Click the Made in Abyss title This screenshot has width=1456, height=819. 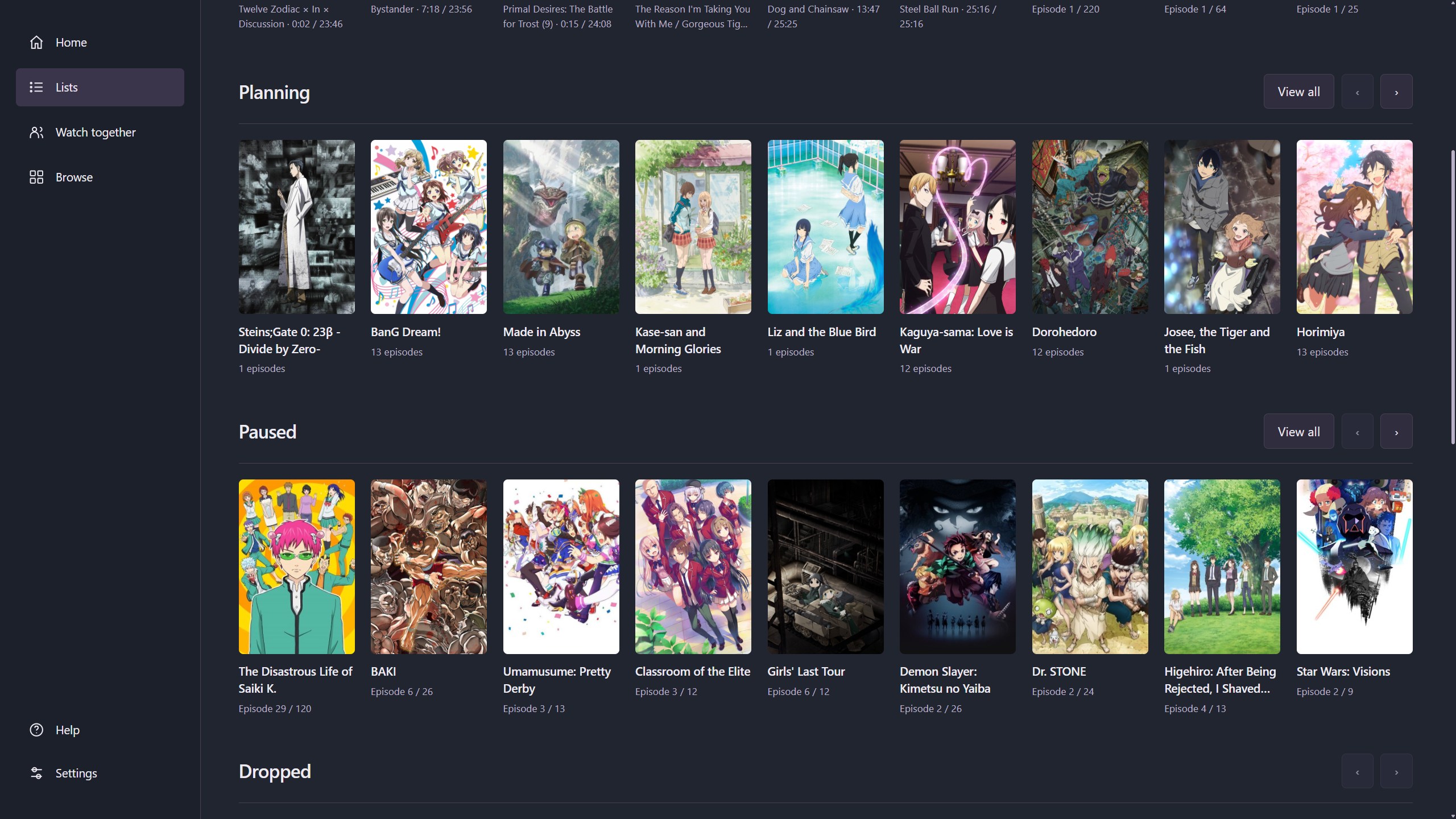tap(541, 332)
